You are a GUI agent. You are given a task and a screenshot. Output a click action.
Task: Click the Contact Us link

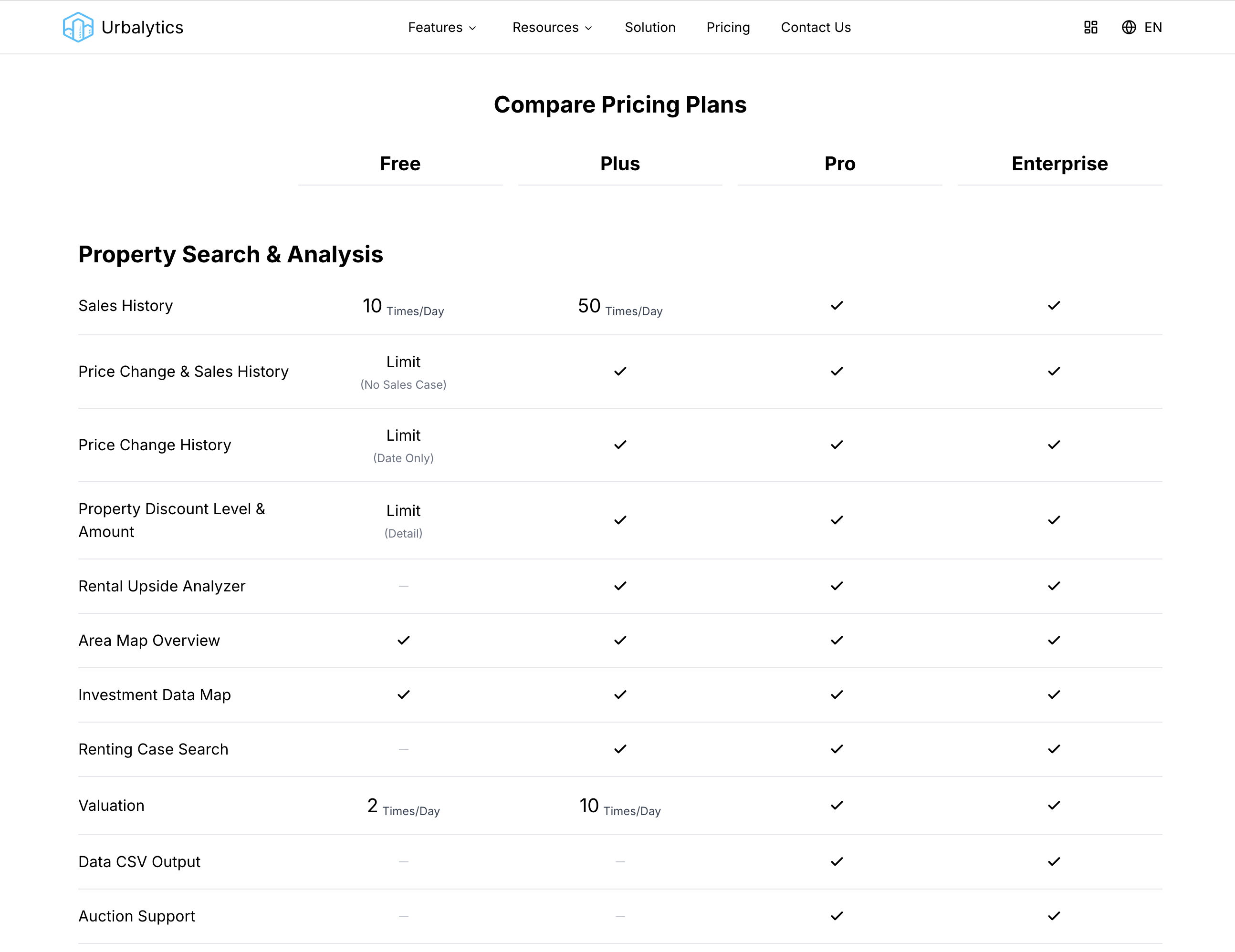click(x=816, y=27)
